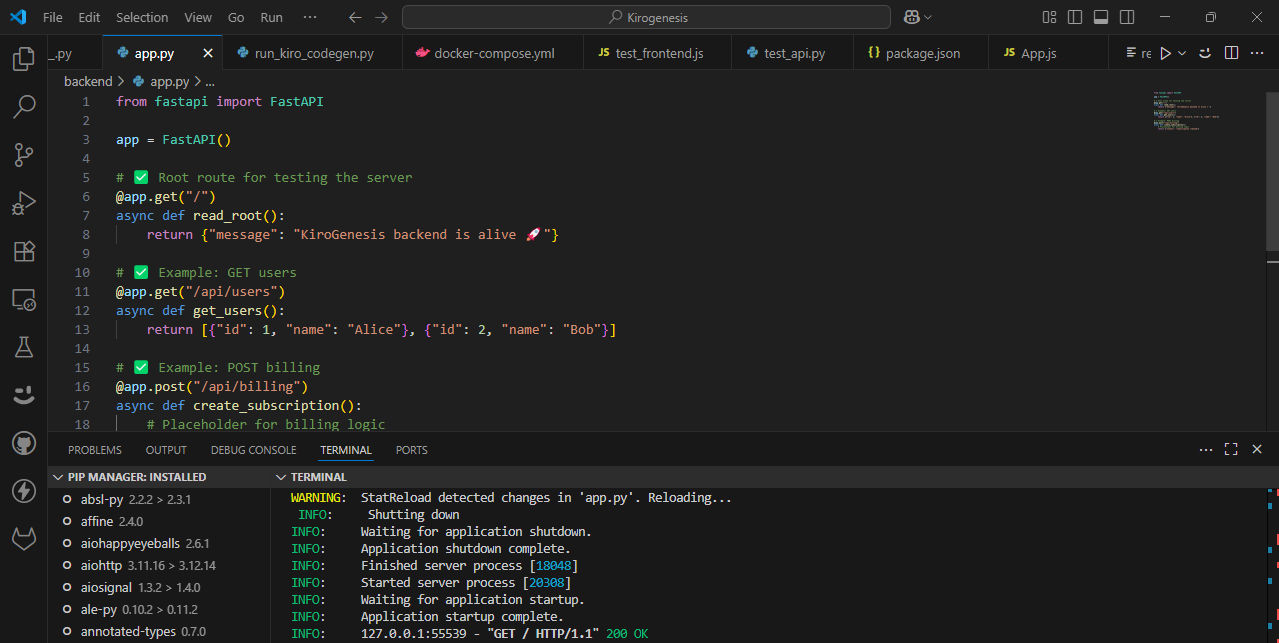Close the app.py editor tab

[x=208, y=53]
